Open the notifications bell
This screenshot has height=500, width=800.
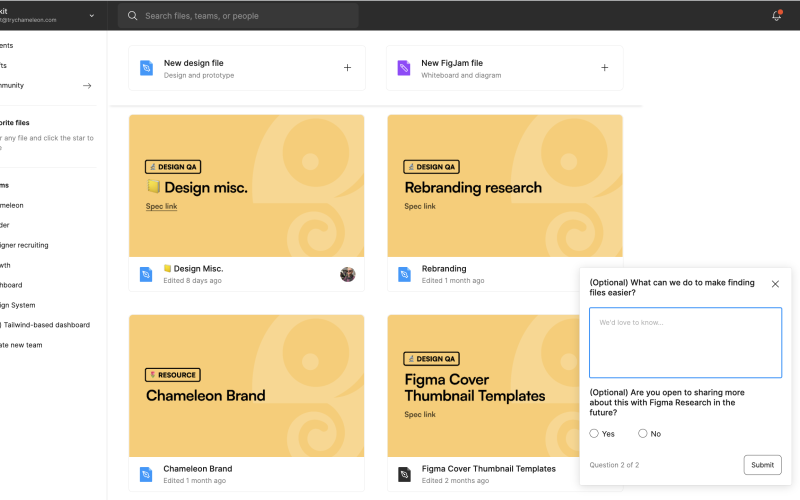777,16
